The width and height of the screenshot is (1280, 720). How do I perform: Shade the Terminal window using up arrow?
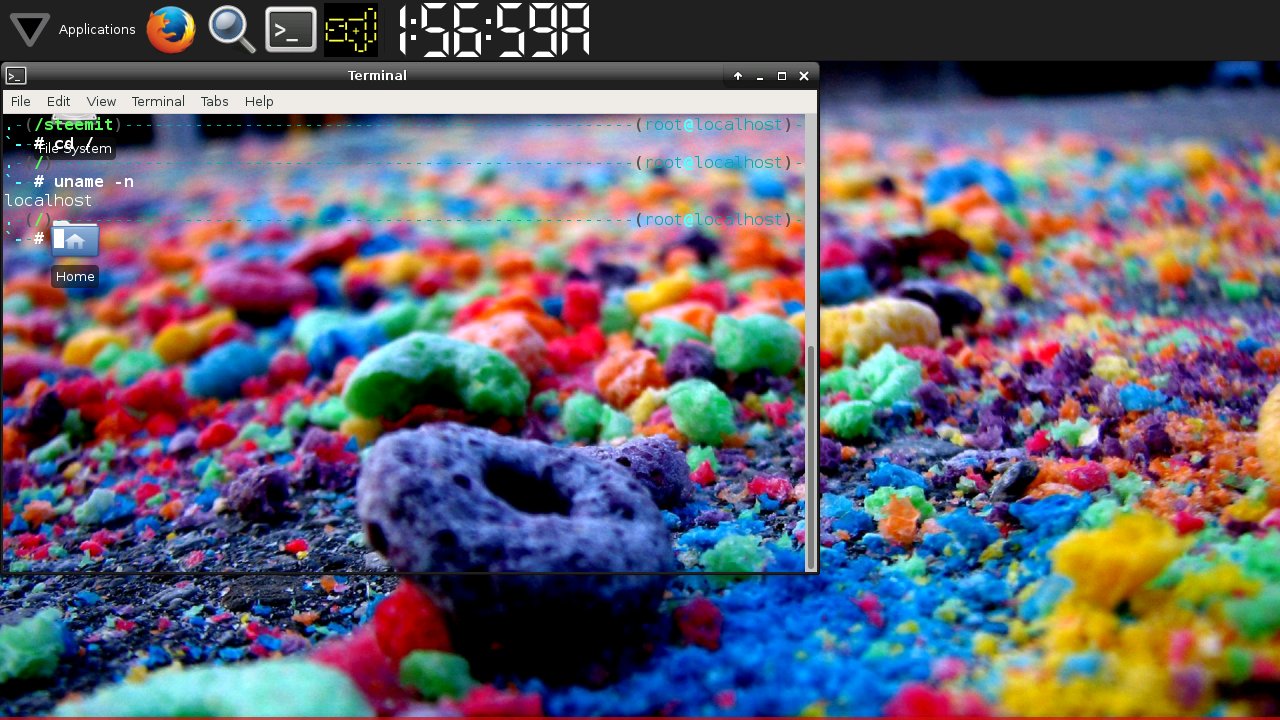738,76
